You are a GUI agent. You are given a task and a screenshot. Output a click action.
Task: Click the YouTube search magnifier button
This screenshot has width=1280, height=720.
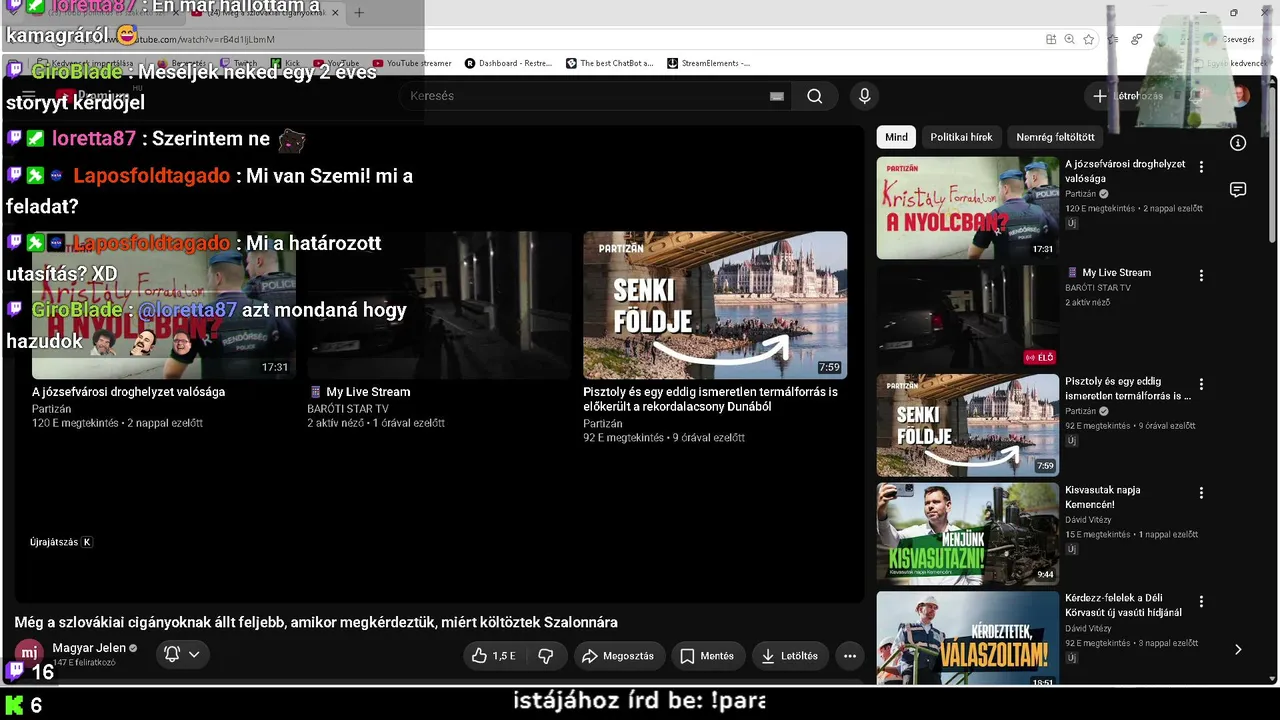pyautogui.click(x=815, y=96)
